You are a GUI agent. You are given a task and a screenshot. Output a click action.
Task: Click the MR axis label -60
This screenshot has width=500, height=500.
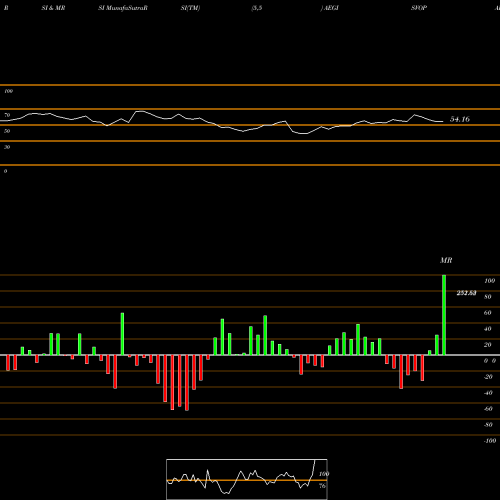[x=488, y=409]
